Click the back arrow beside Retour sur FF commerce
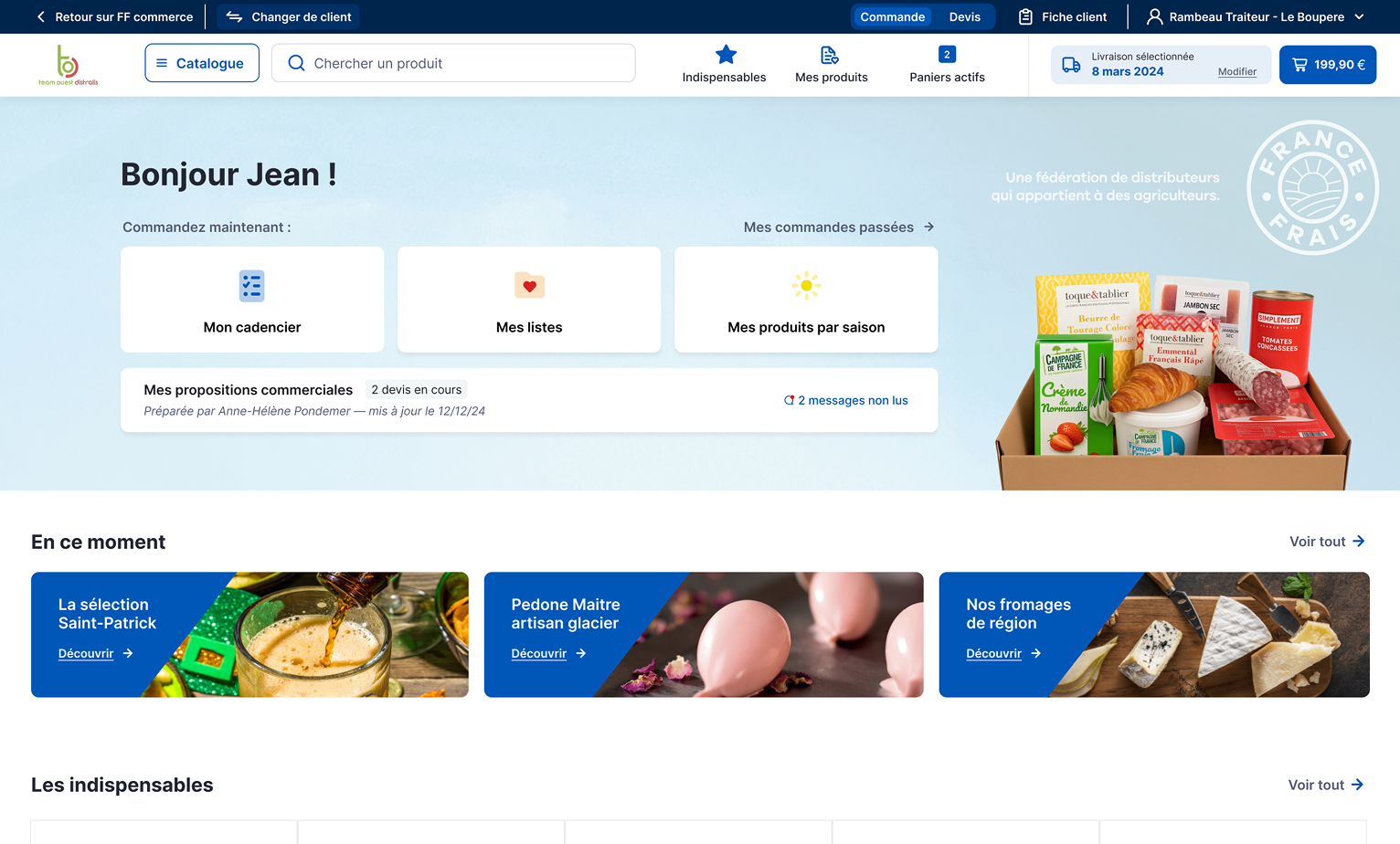 click(41, 16)
